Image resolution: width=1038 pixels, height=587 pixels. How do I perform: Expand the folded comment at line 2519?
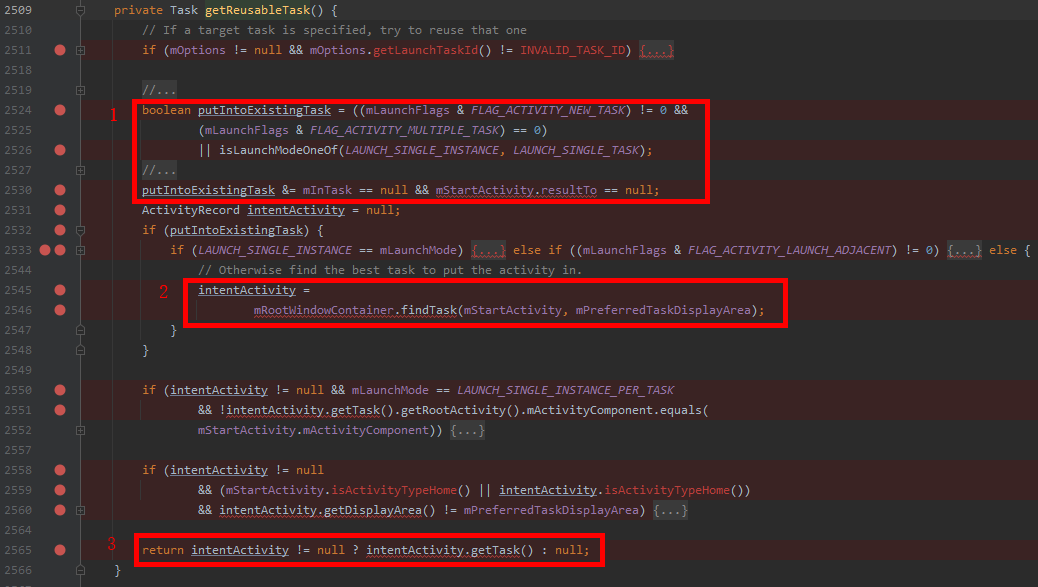coord(80,90)
